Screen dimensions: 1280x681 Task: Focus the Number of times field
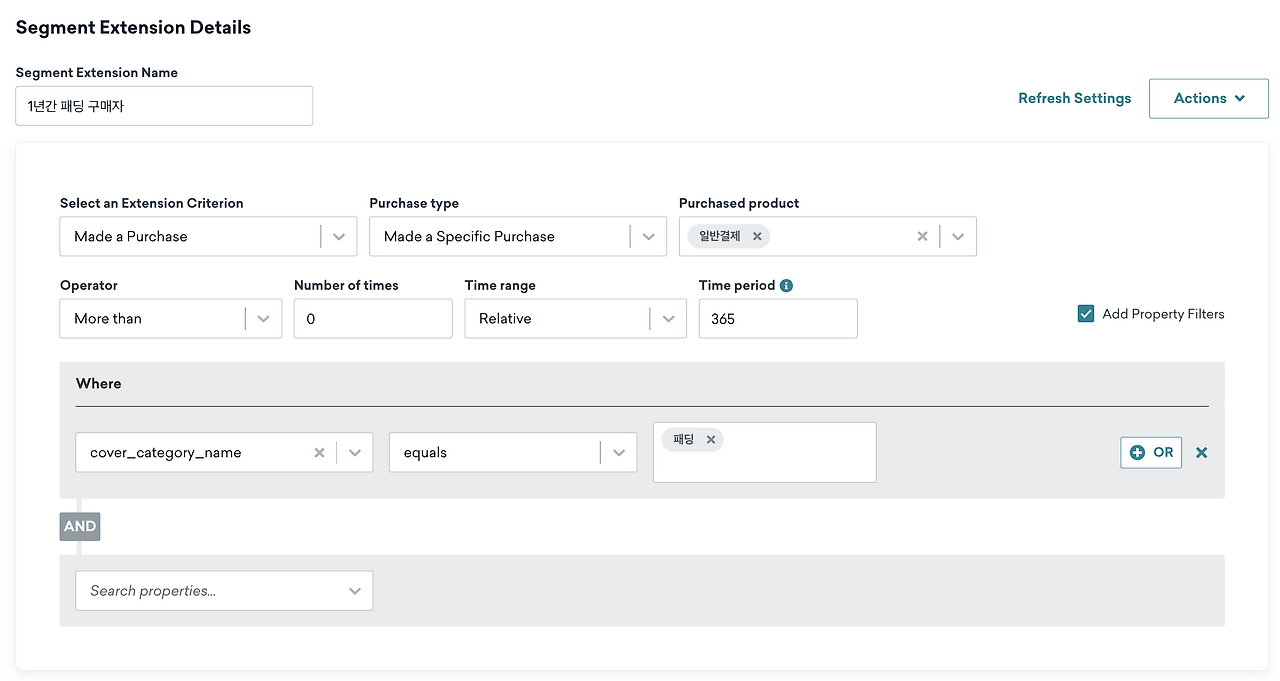[x=373, y=319]
